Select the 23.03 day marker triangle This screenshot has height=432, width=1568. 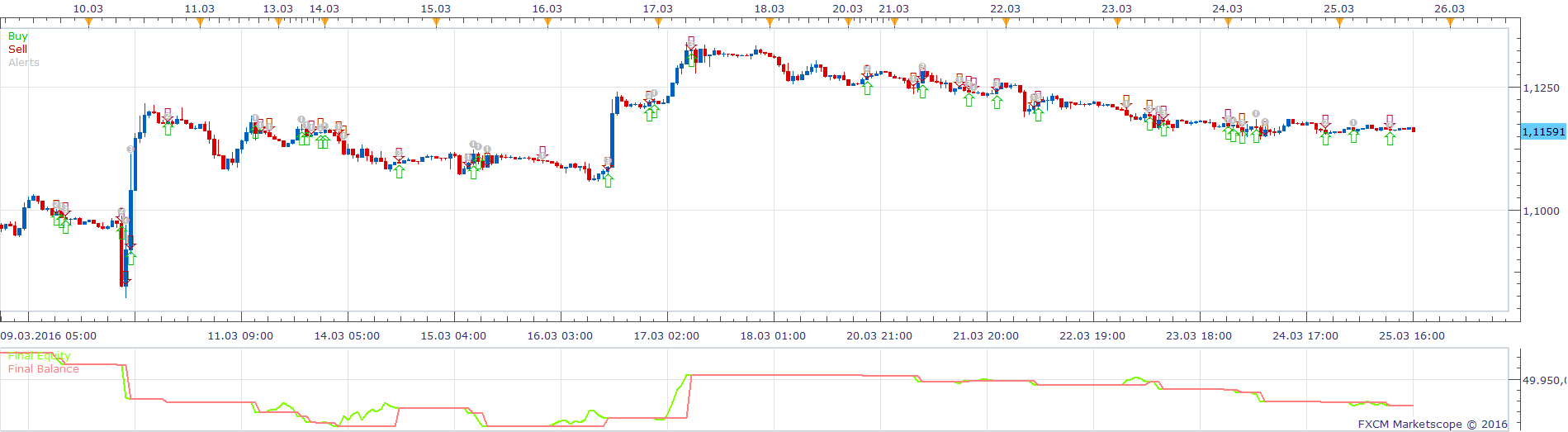click(1117, 22)
